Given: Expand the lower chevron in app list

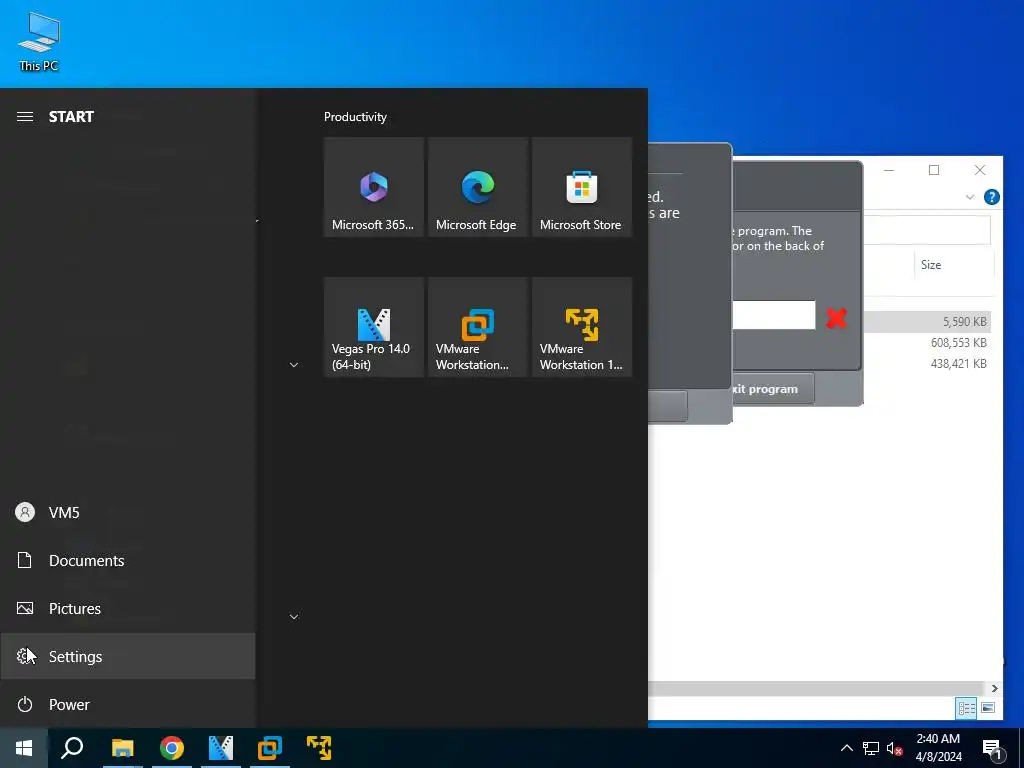Looking at the screenshot, I should [294, 616].
